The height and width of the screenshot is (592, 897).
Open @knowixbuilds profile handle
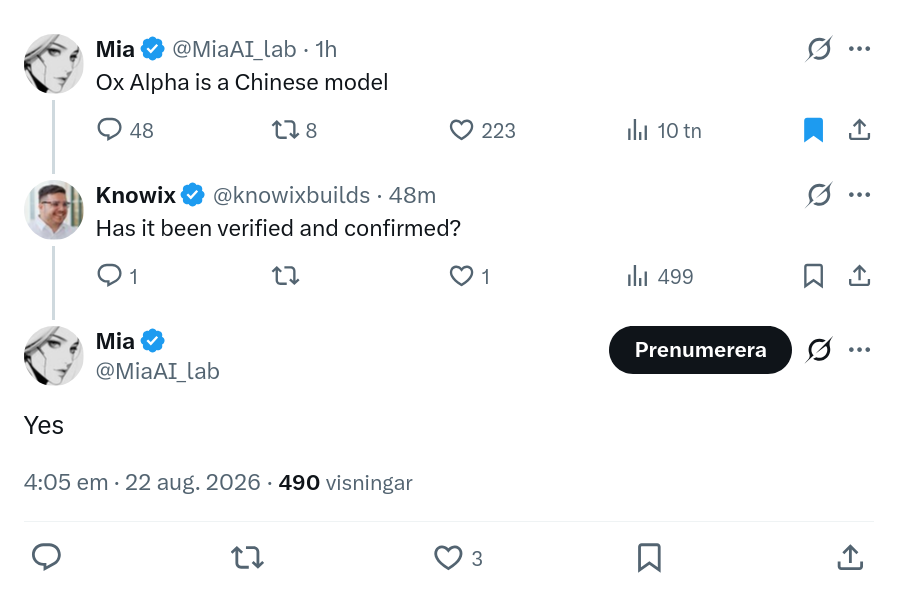point(291,196)
